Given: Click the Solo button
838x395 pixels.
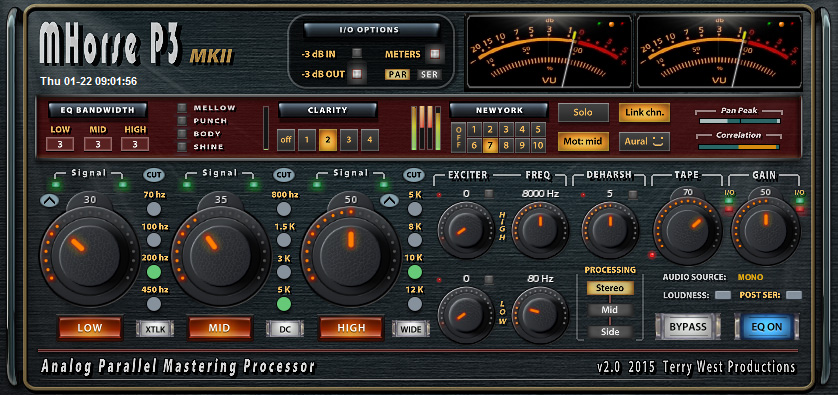Looking at the screenshot, I should 583,113.
